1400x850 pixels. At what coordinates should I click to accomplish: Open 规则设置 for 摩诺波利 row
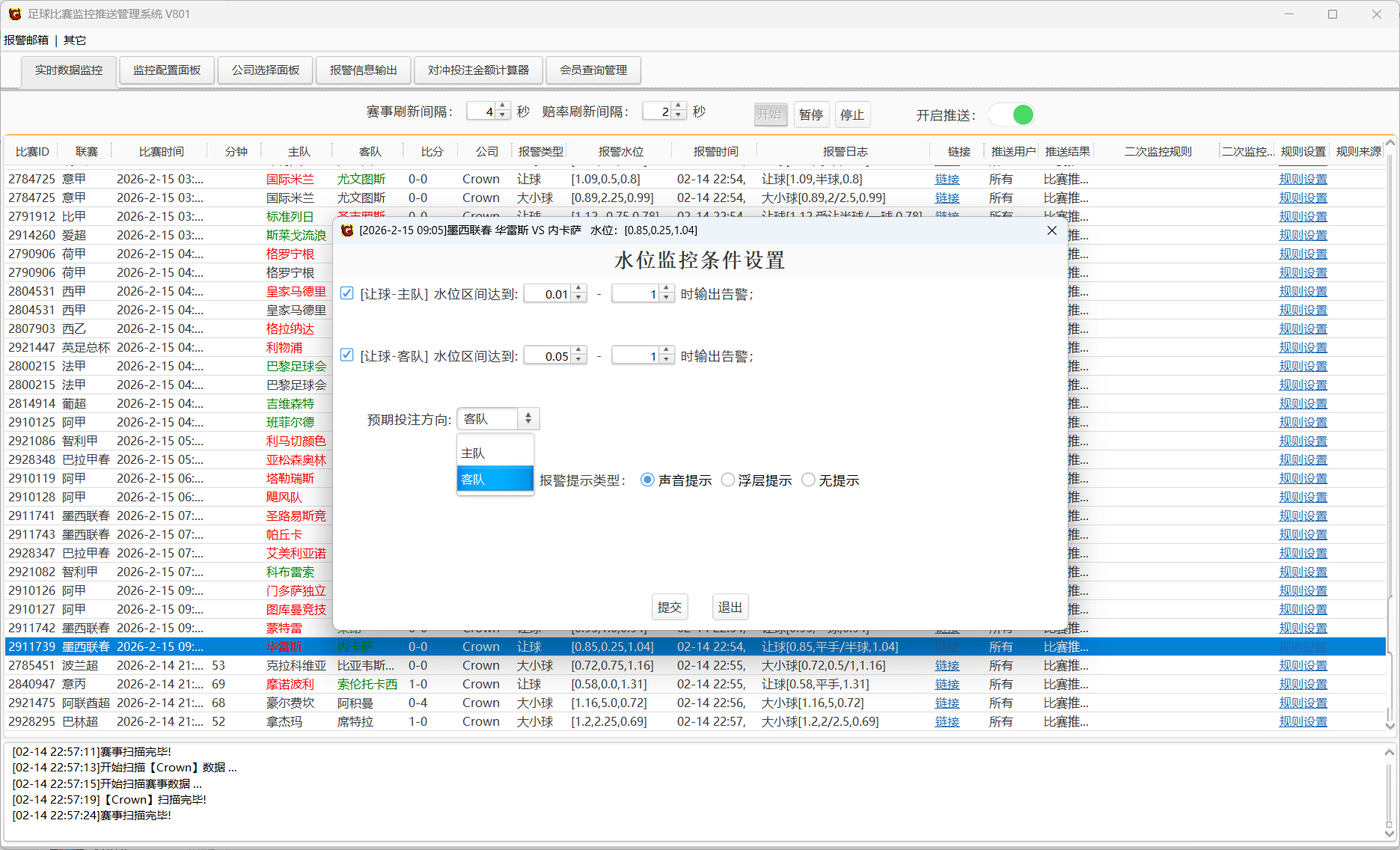pos(1303,685)
